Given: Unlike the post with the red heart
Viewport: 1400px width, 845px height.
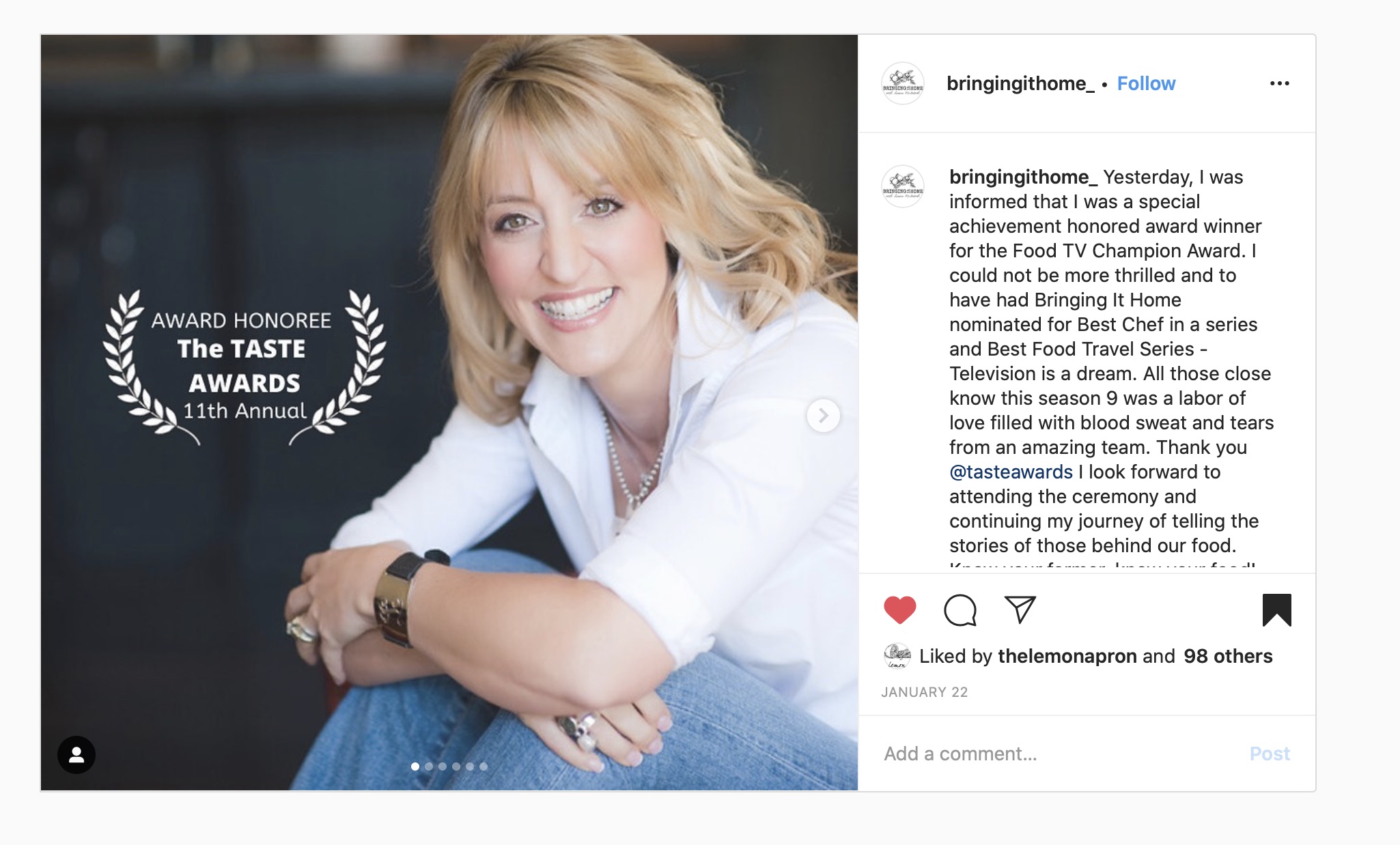Looking at the screenshot, I should coord(899,610).
